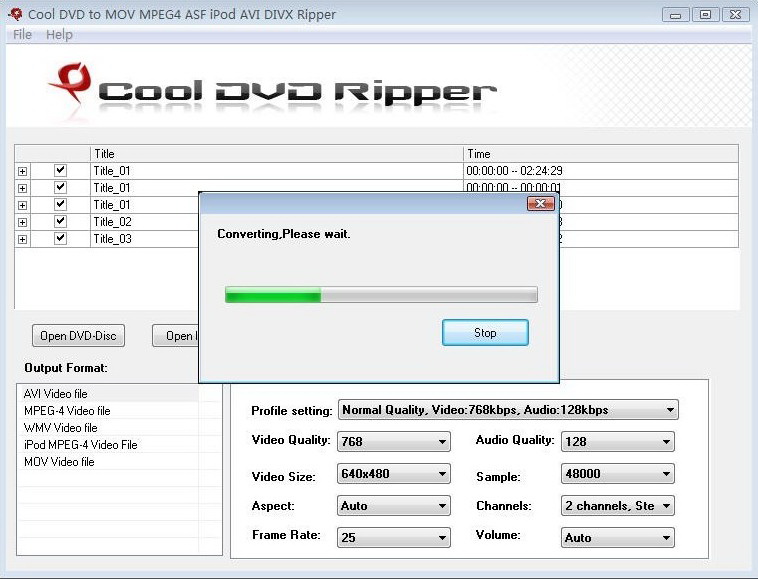Open the Frame Rate dropdown
The width and height of the screenshot is (758, 579).
(x=394, y=537)
